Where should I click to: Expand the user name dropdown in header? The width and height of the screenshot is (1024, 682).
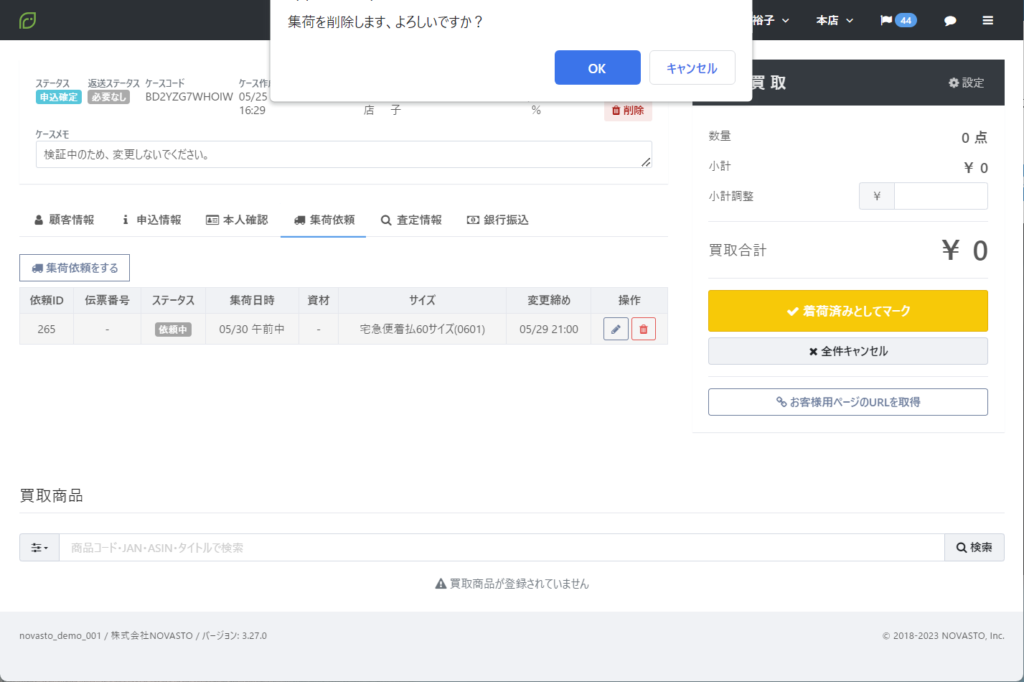(x=770, y=20)
